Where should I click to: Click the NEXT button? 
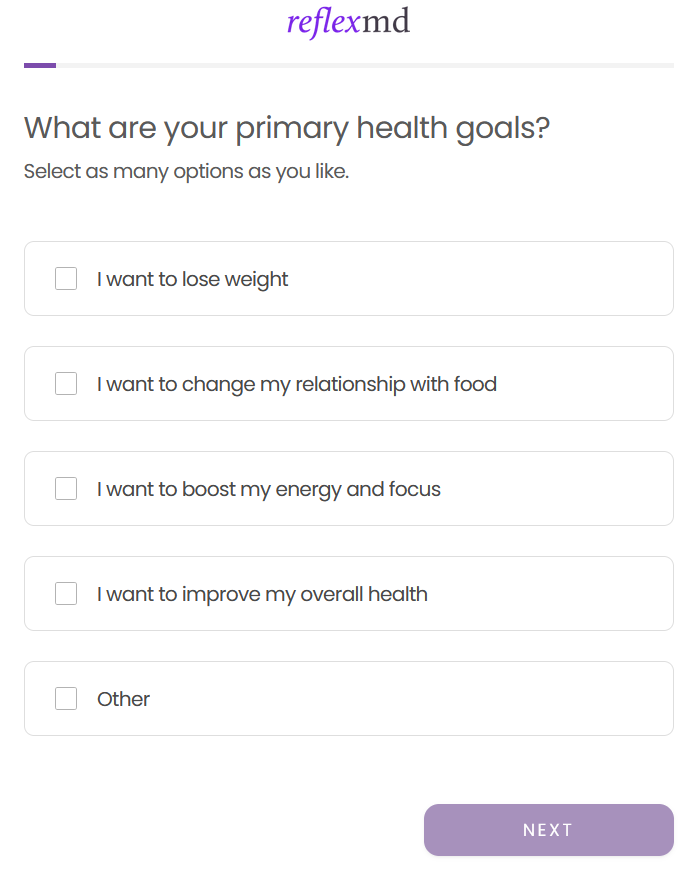(548, 830)
